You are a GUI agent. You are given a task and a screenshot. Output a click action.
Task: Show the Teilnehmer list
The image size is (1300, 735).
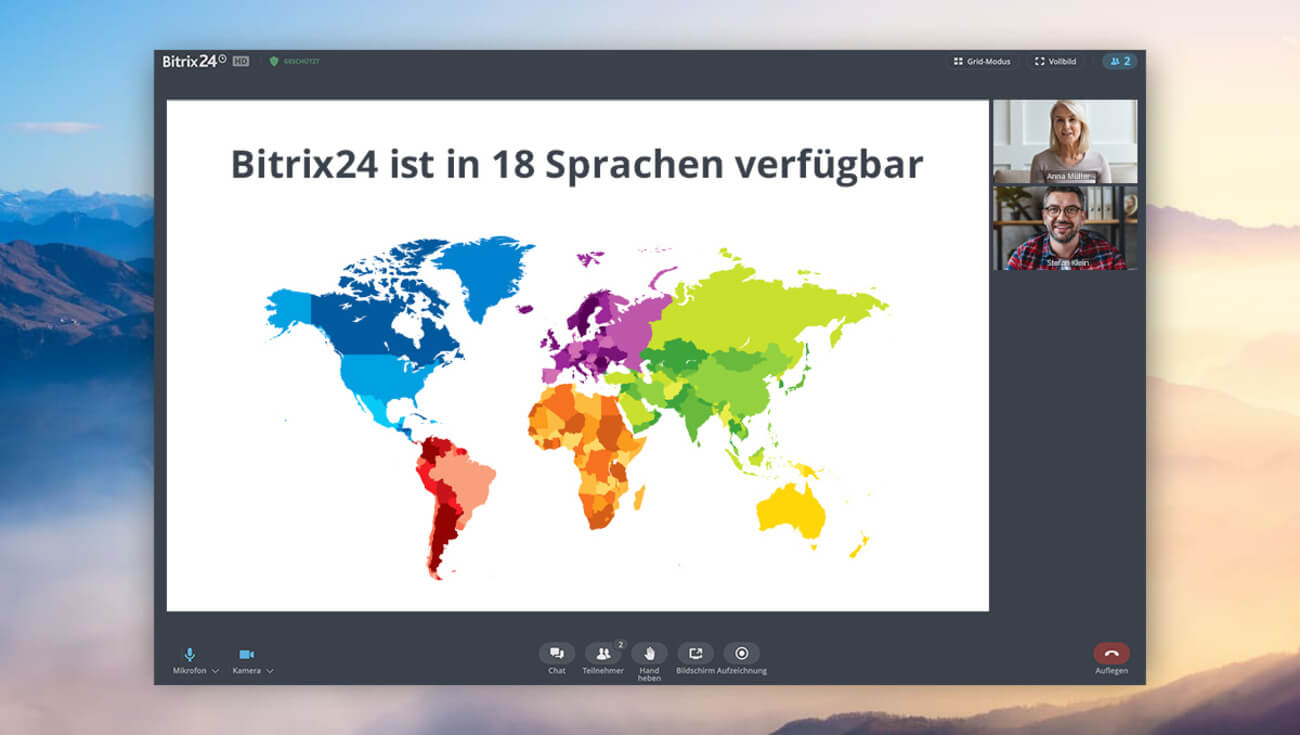point(603,653)
